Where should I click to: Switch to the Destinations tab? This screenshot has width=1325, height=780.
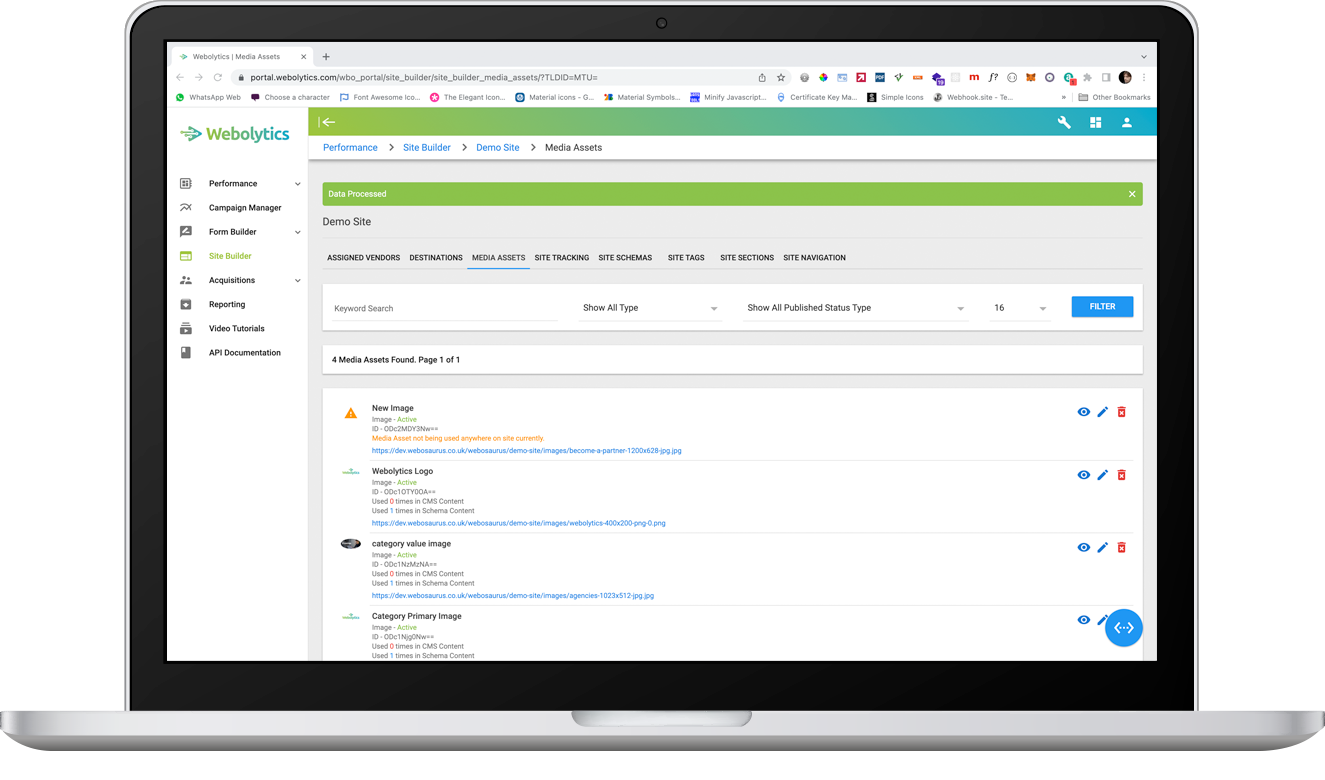point(436,258)
